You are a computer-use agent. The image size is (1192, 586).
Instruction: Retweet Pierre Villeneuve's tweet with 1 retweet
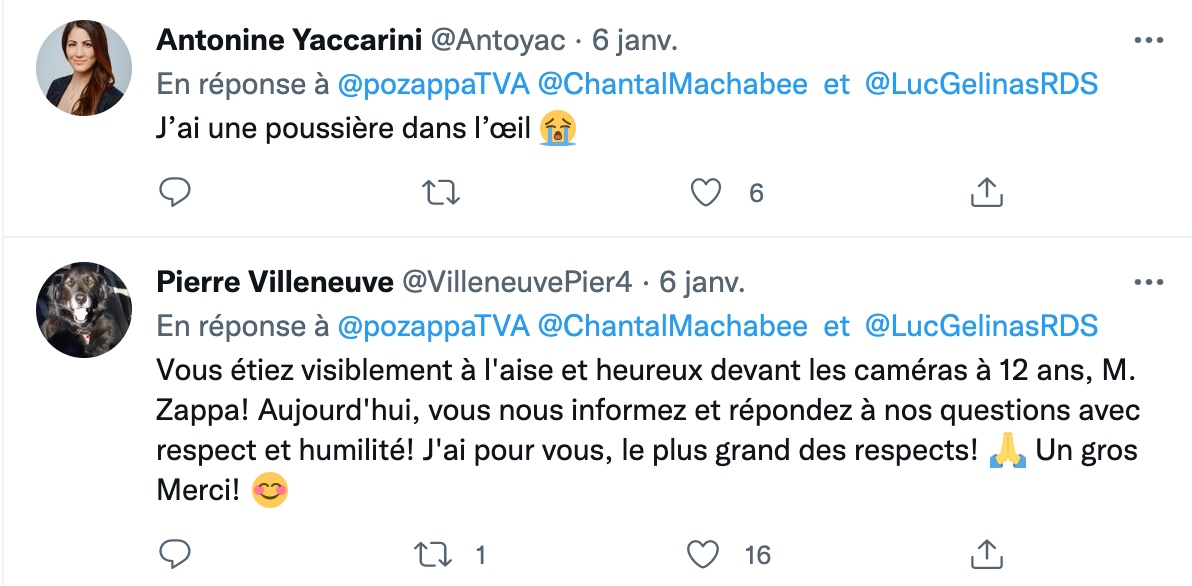pos(432,555)
